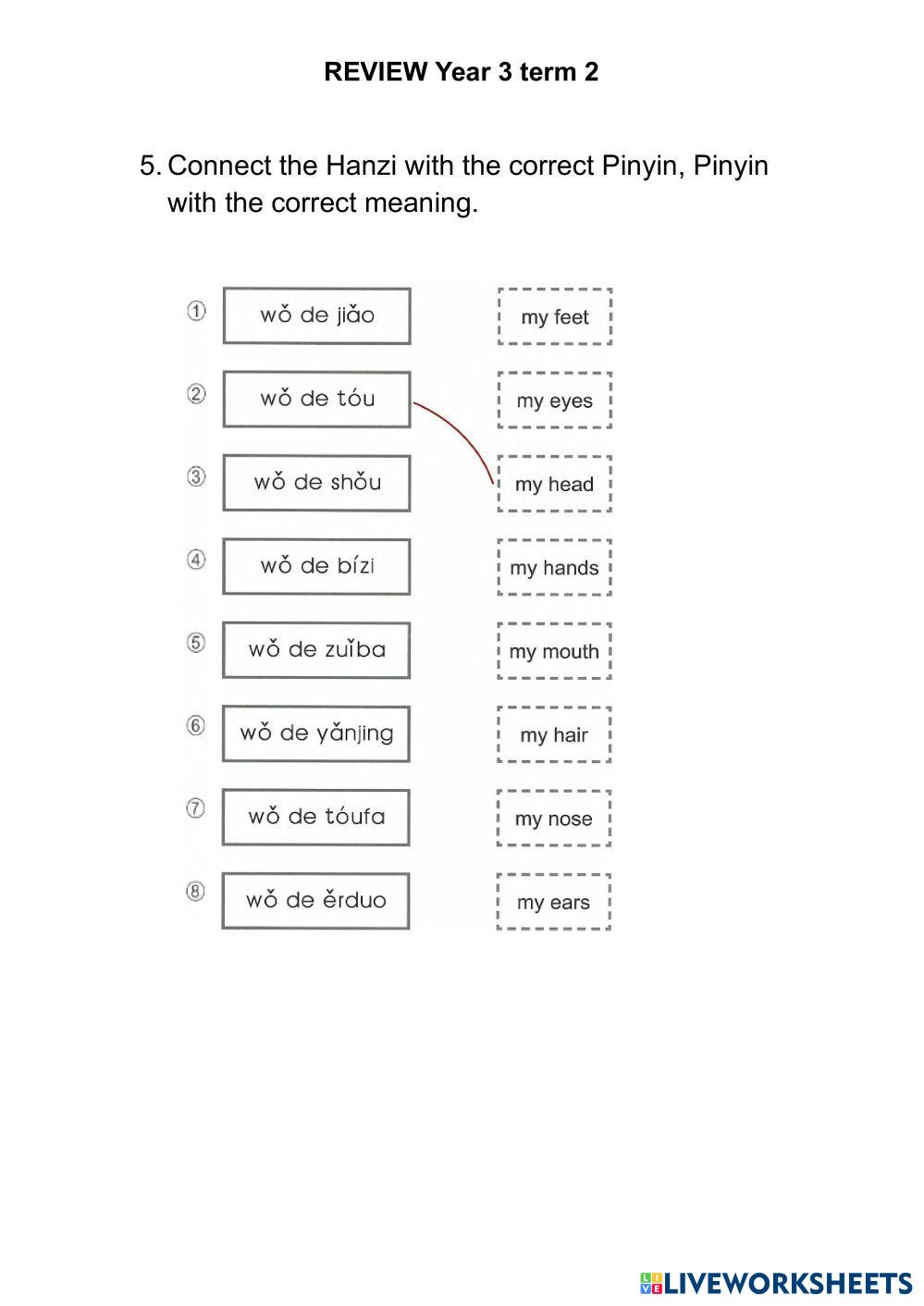The height and width of the screenshot is (1306, 924).
Task: Select the "my eyes" dashed box
Action: (x=555, y=400)
